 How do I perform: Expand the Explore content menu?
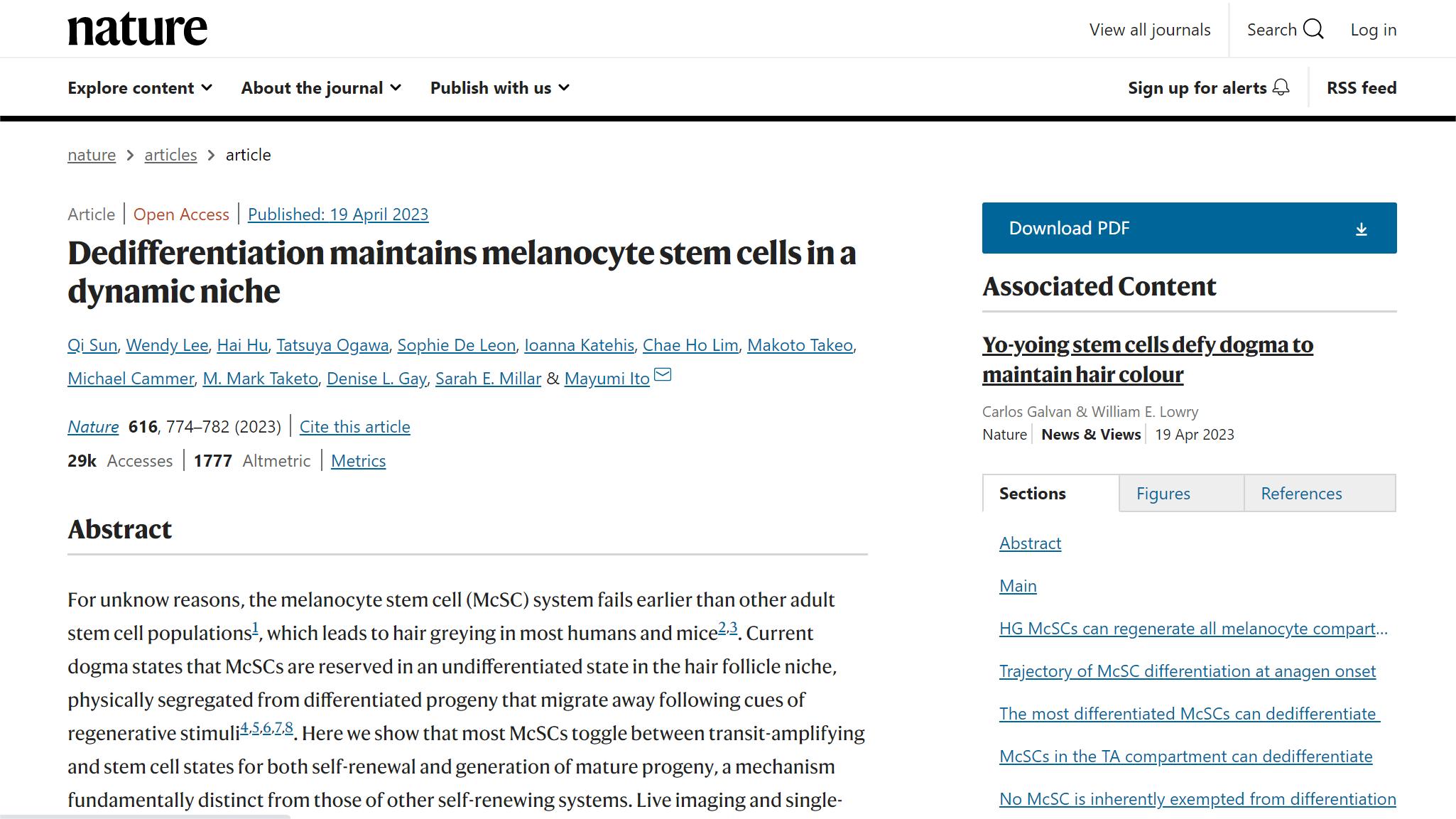pos(140,88)
